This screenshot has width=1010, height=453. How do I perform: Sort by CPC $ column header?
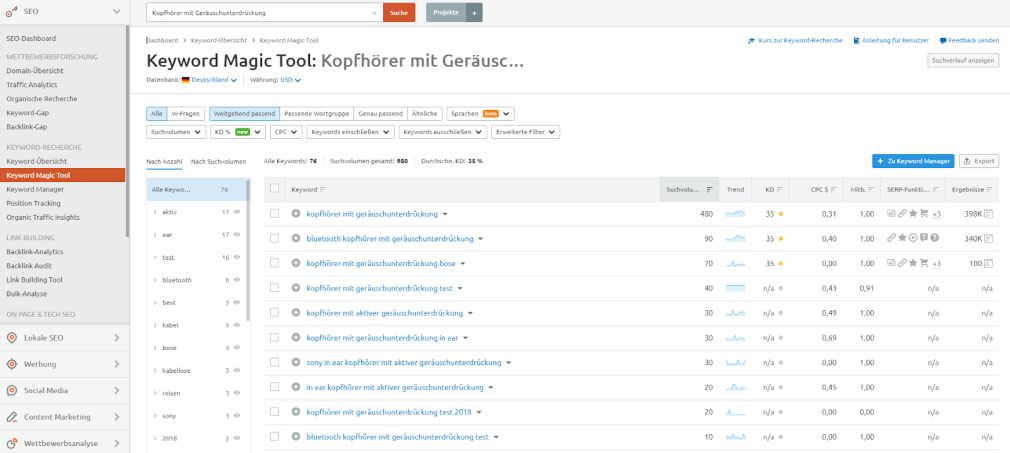[x=822, y=189]
